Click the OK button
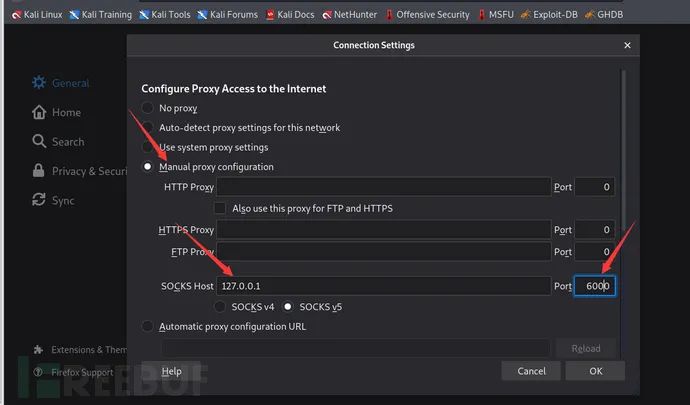 tap(595, 371)
